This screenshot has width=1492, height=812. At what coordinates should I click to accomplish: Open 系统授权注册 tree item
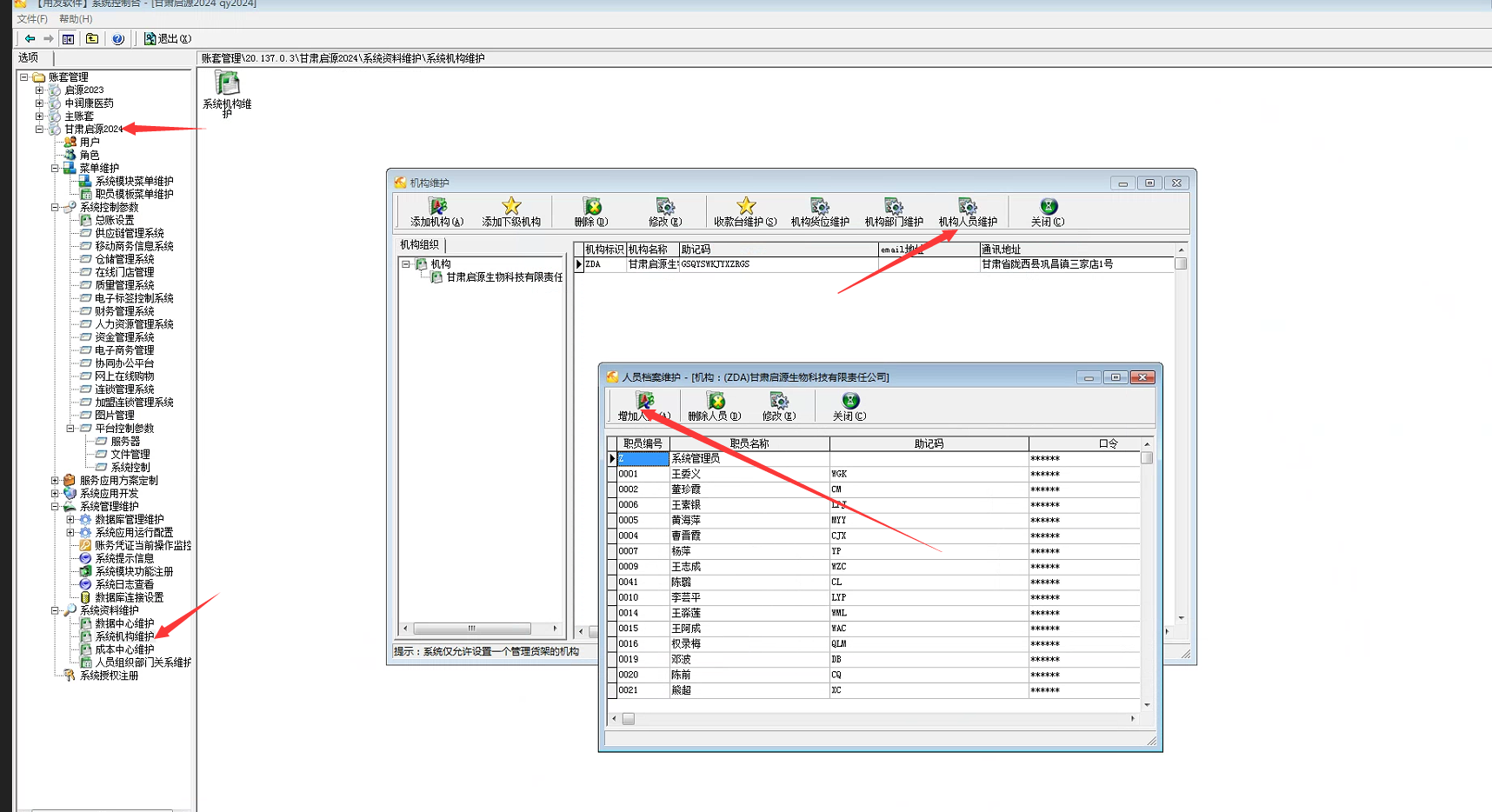[110, 676]
